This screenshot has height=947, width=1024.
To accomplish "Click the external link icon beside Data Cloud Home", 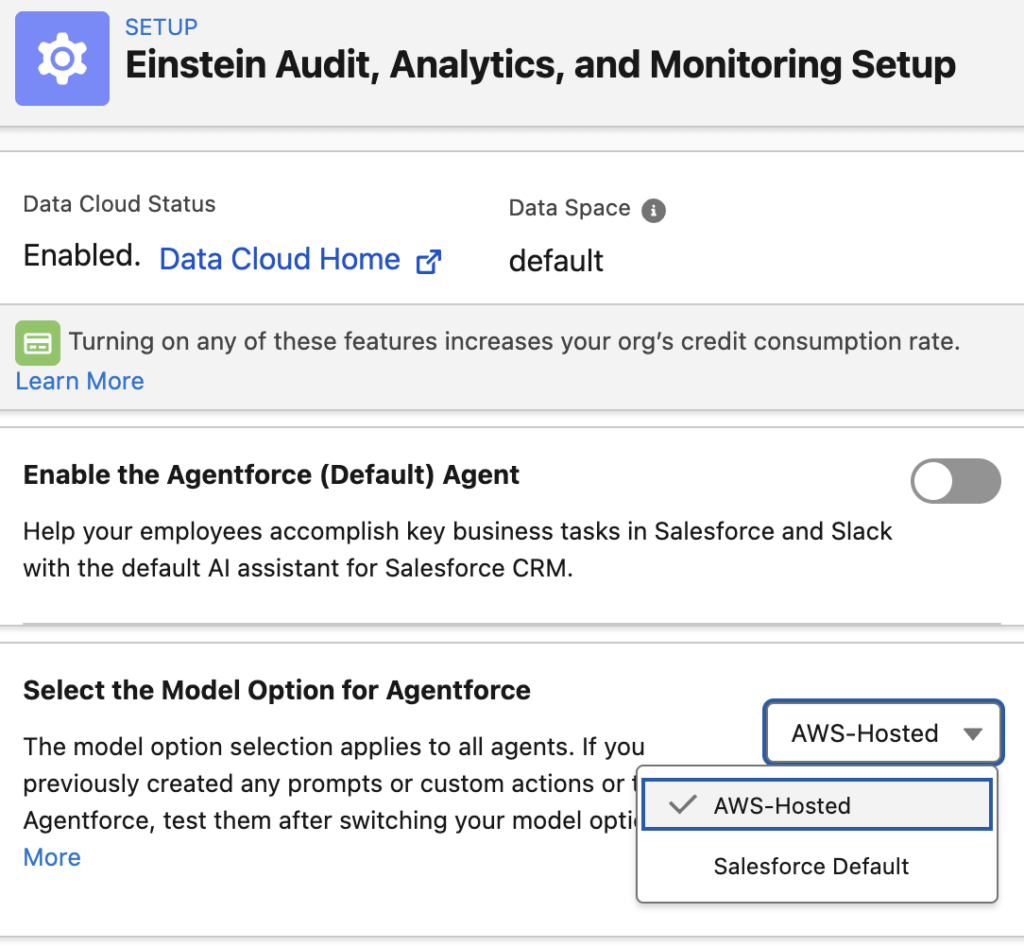I will coord(428,261).
